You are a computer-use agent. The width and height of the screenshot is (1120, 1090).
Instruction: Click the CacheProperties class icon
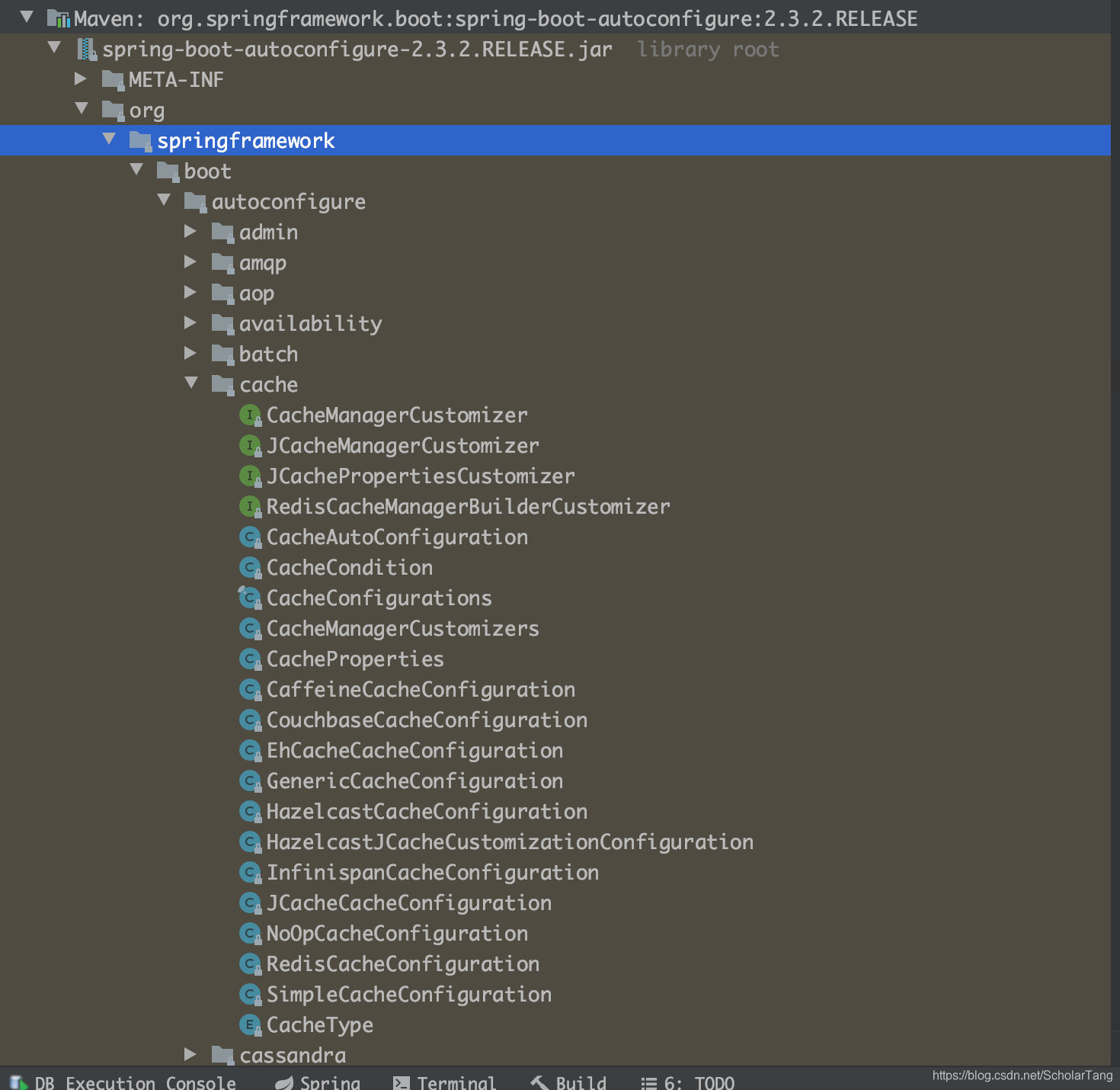[x=250, y=659]
